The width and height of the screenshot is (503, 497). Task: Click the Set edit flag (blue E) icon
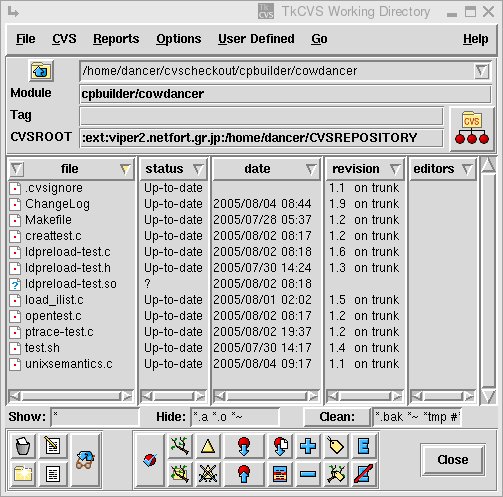point(364,446)
